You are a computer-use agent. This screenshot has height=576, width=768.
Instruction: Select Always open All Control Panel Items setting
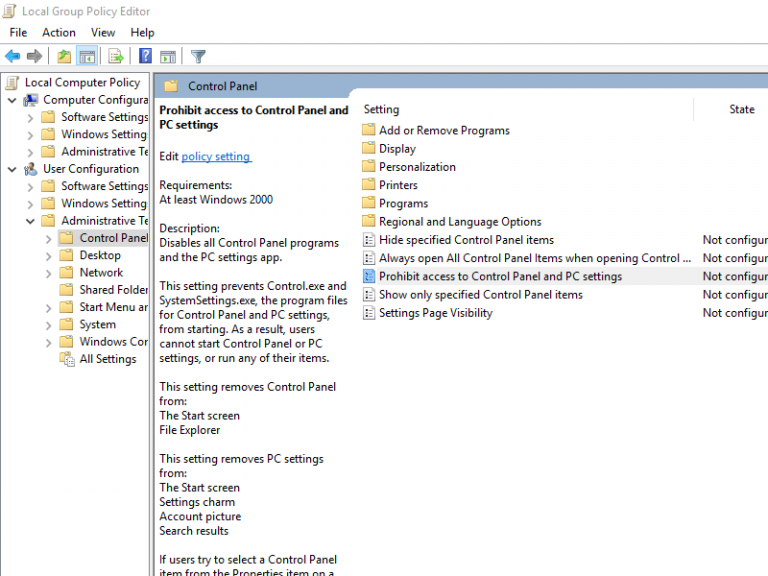pos(535,258)
